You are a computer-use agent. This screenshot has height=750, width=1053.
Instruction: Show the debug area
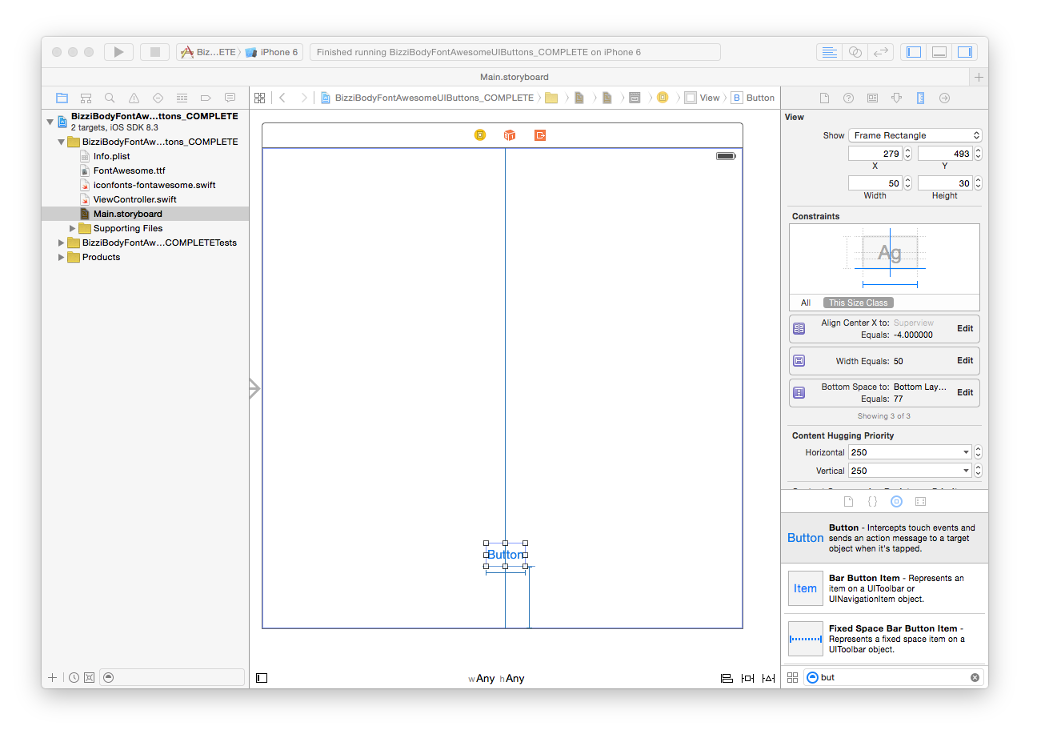937,51
